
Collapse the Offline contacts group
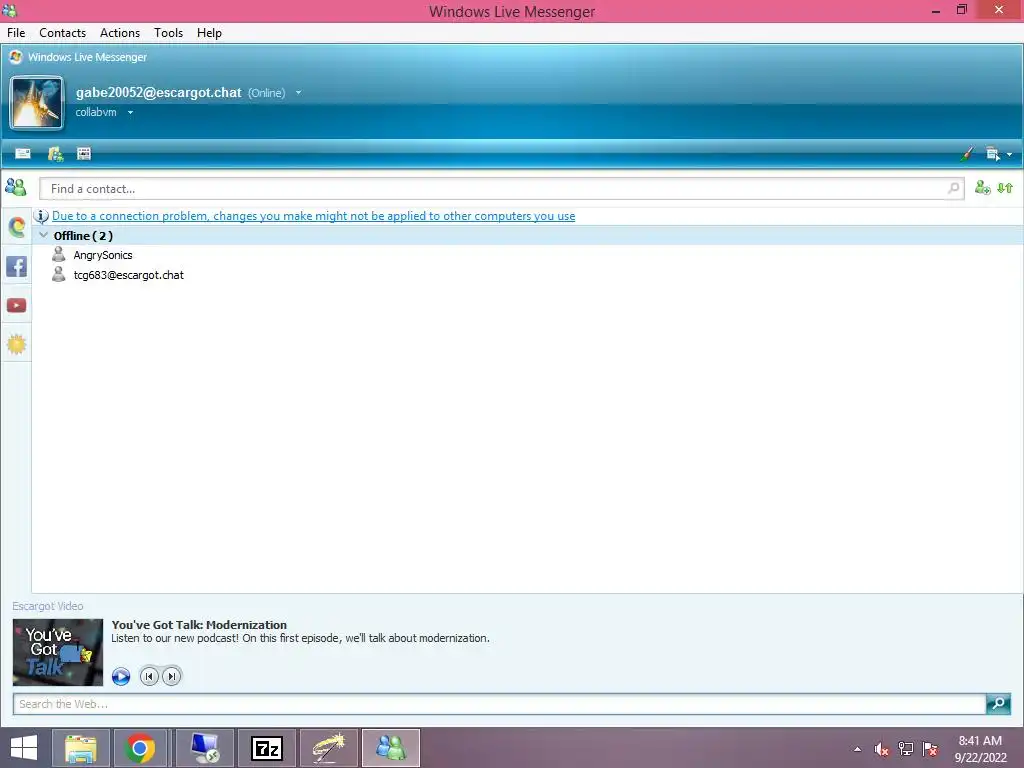[x=43, y=235]
